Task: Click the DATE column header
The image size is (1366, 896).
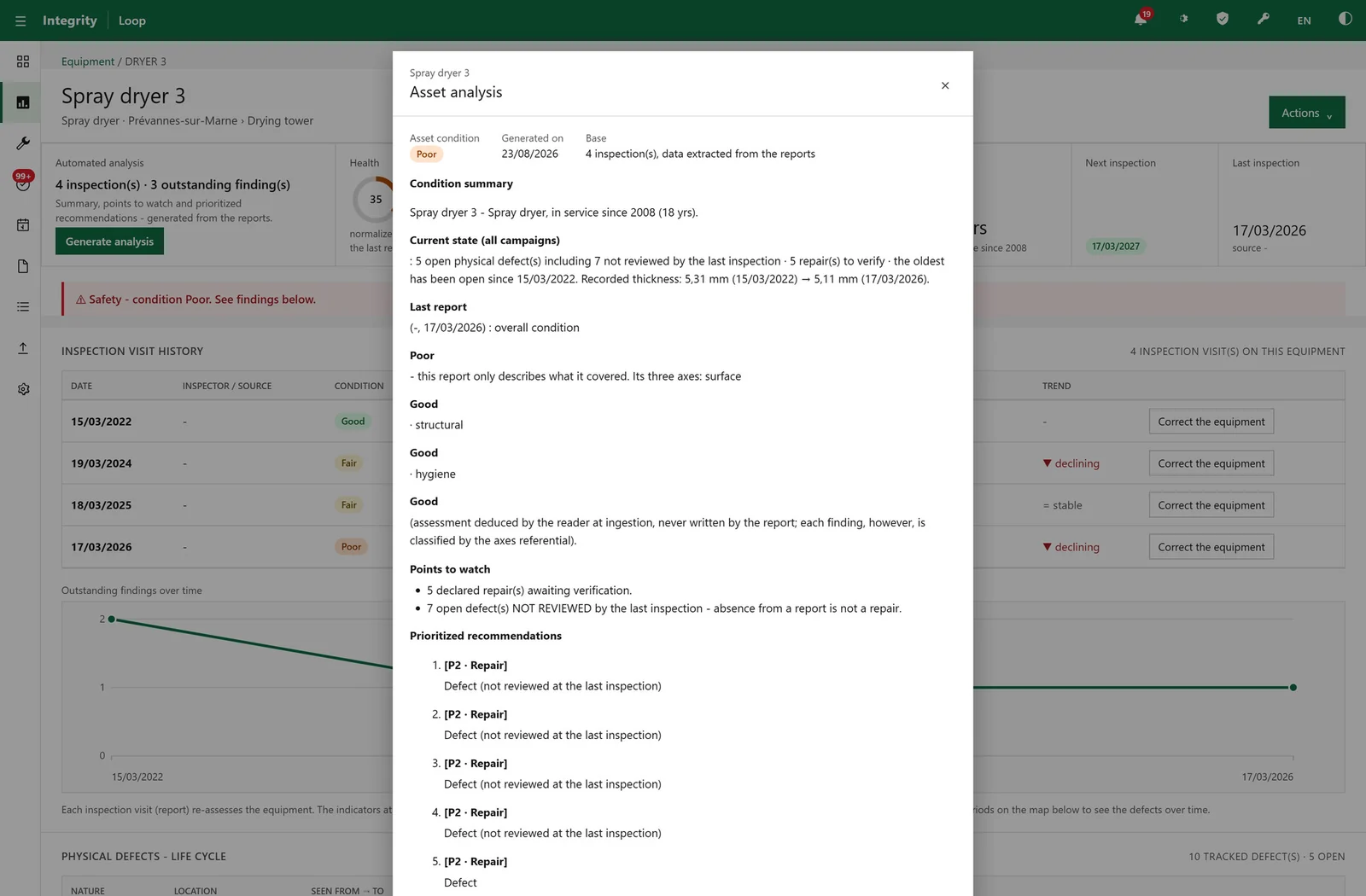Action: [81, 386]
